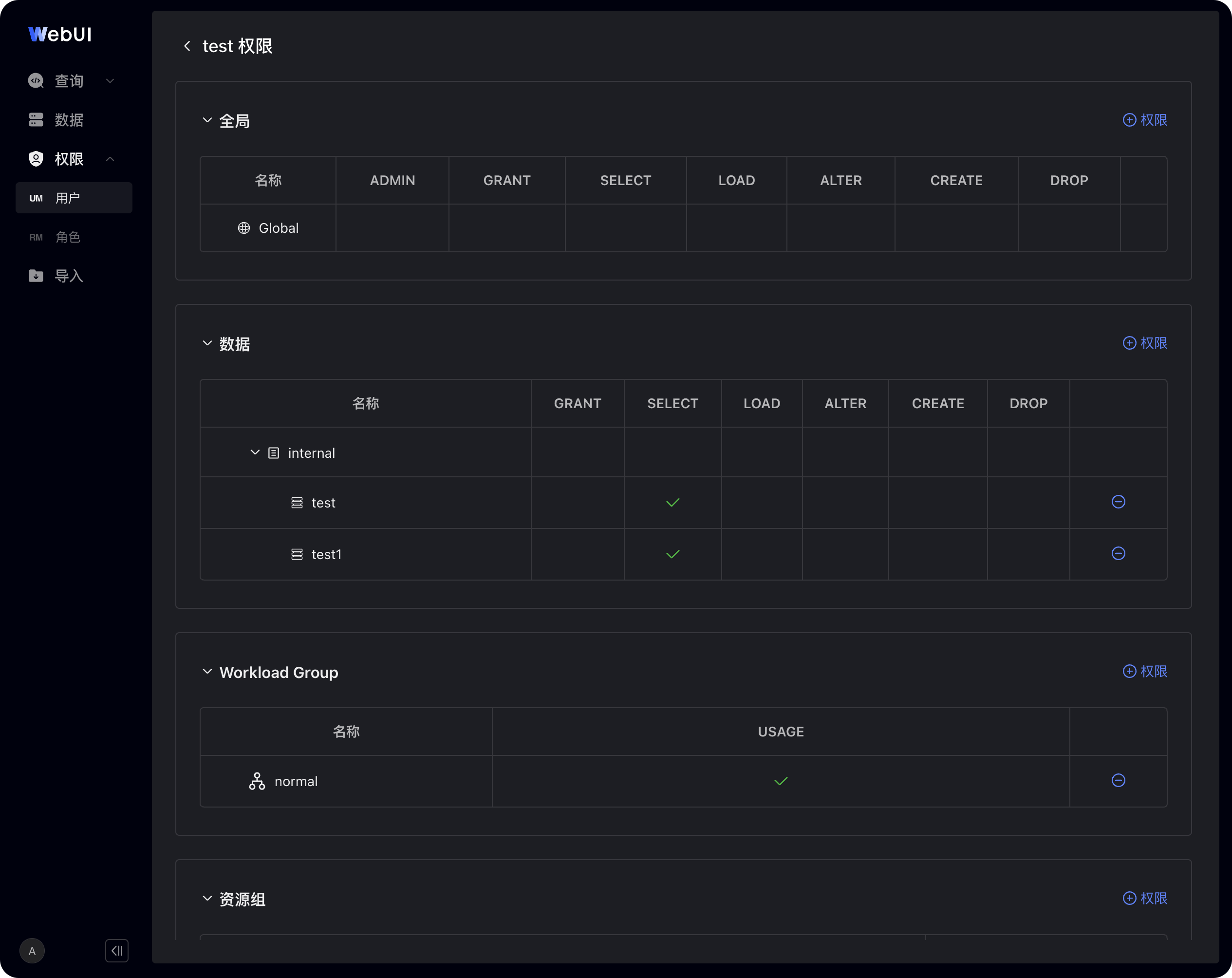Remove permissions for the test1 database
Screen dimensions: 1232x978
pos(1118,553)
